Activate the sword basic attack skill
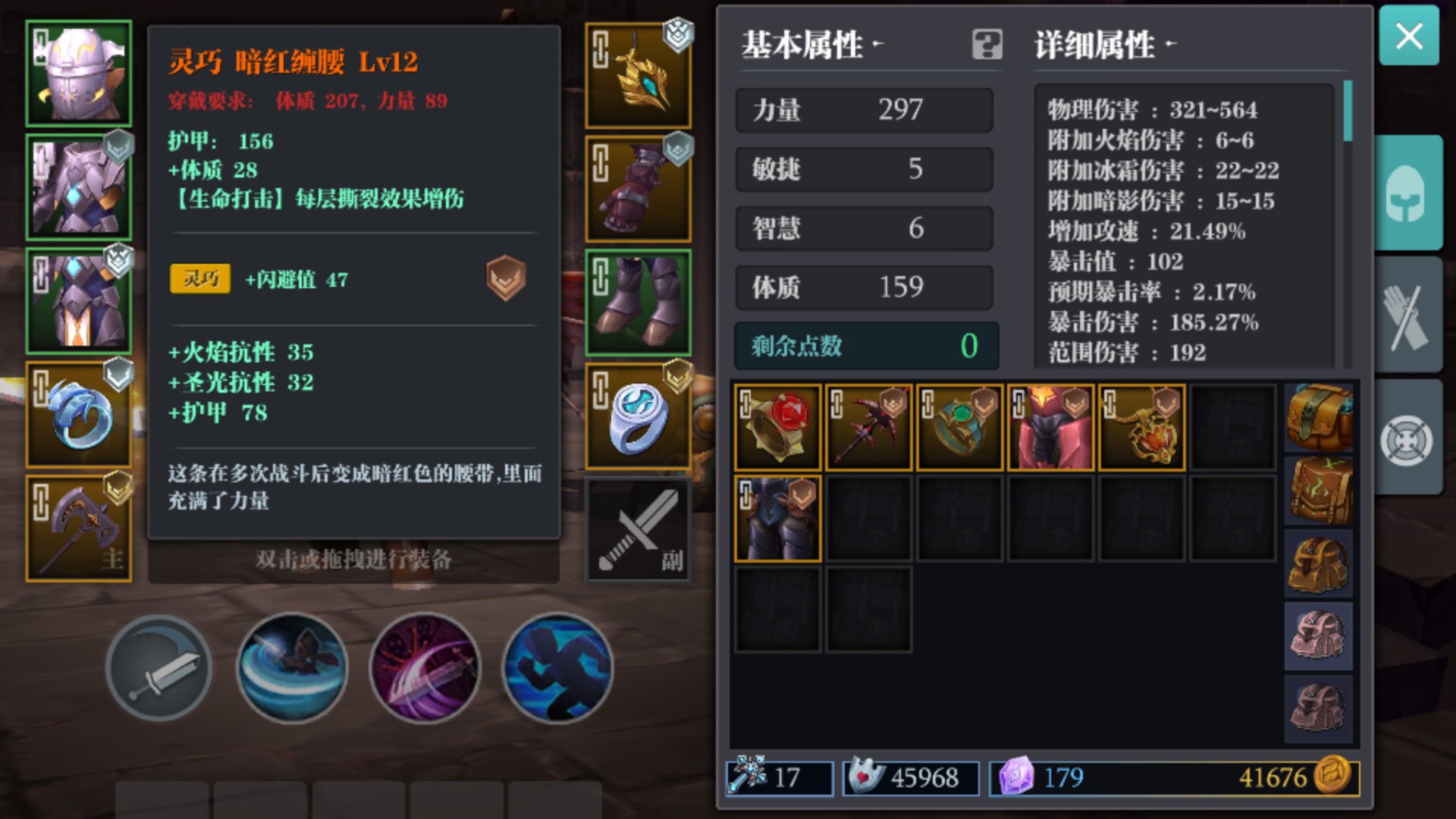This screenshot has height=819, width=1456. [158, 668]
